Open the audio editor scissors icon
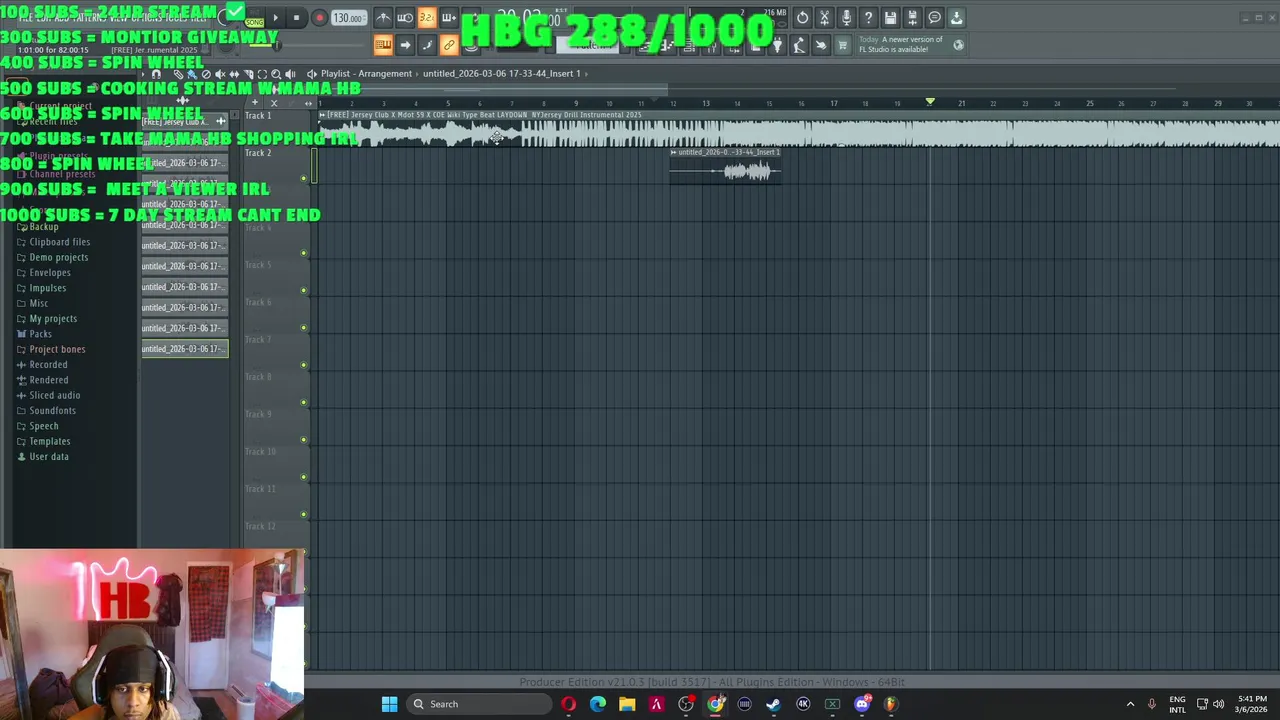Image resolution: width=1280 pixels, height=720 pixels. pos(824,18)
